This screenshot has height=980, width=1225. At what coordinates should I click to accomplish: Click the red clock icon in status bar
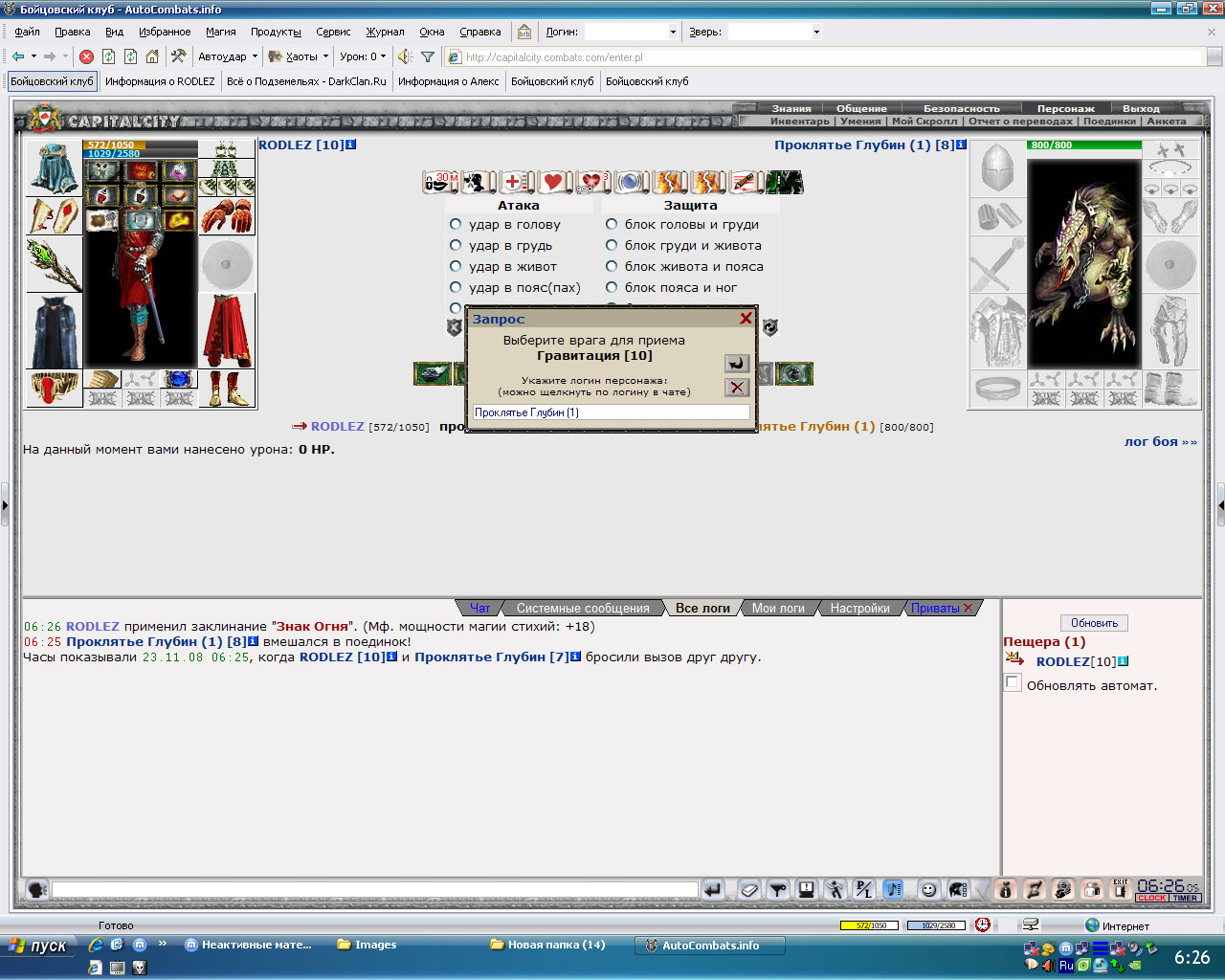982,924
